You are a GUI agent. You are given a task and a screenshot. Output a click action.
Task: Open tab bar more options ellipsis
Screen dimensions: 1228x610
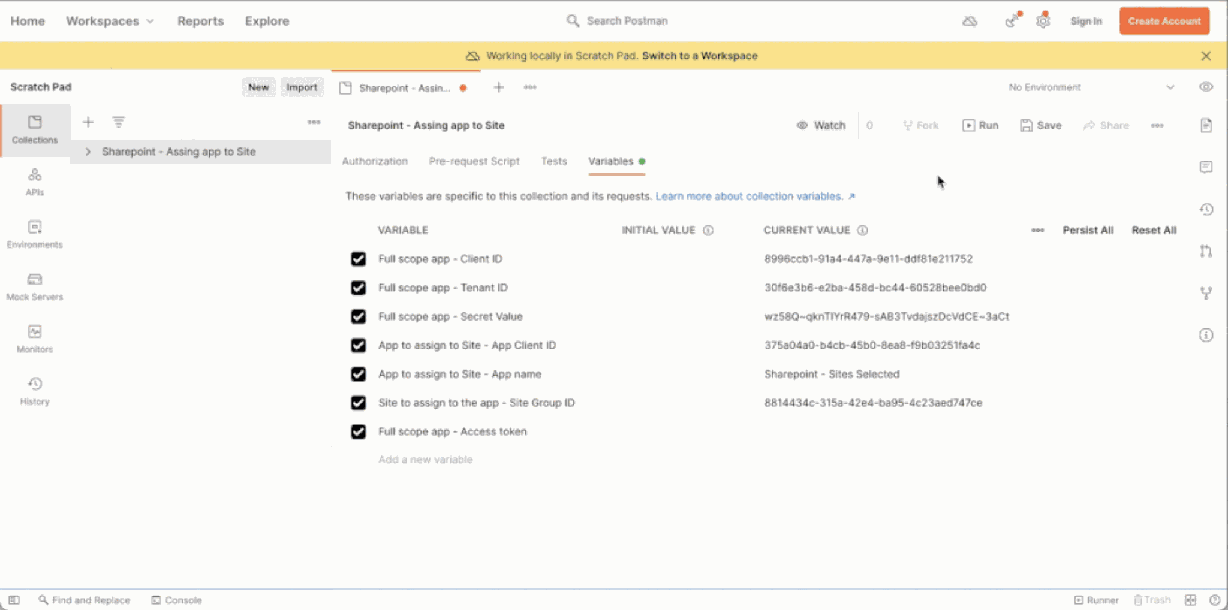click(530, 87)
